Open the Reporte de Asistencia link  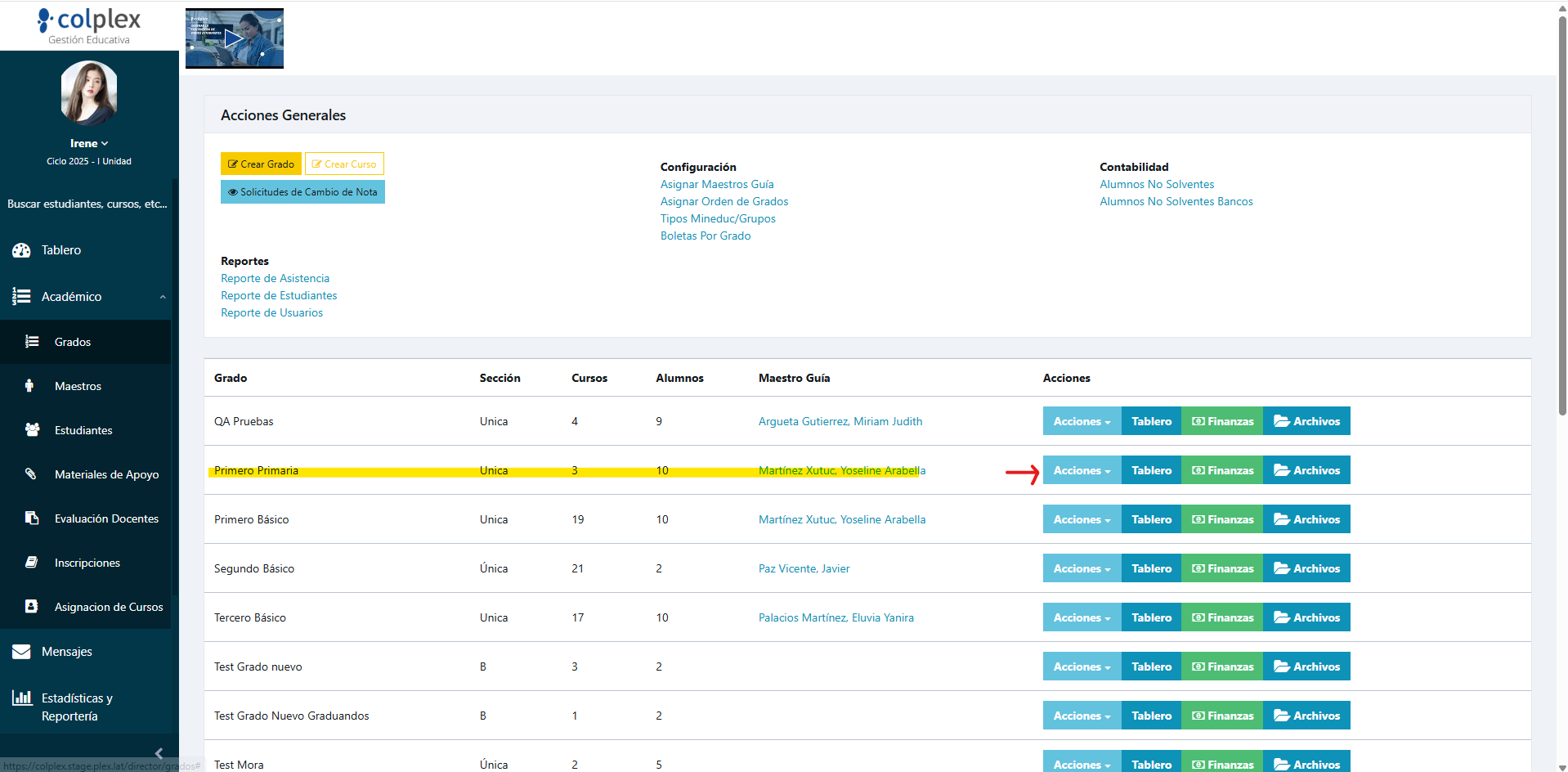(275, 278)
